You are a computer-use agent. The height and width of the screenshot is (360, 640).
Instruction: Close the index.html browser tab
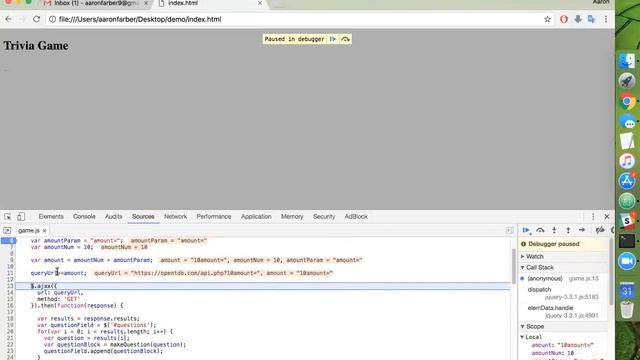click(x=260, y=3)
